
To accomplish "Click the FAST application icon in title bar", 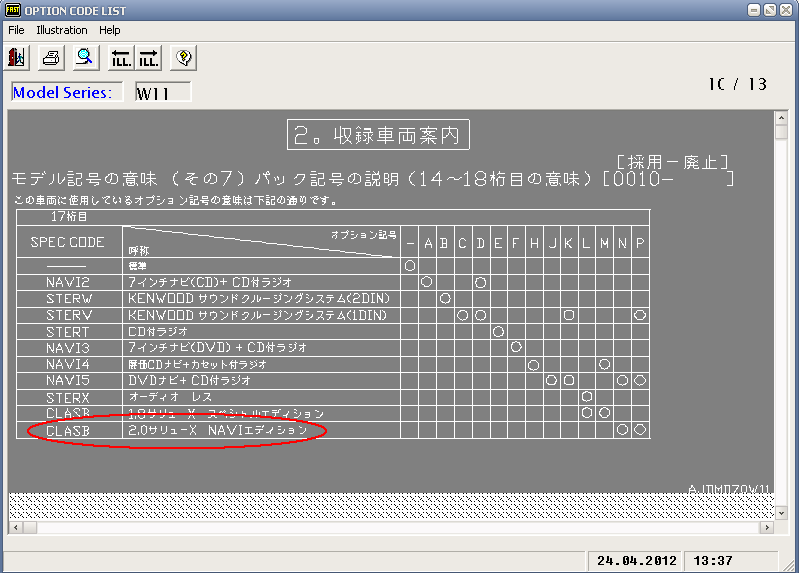I will click(12, 10).
